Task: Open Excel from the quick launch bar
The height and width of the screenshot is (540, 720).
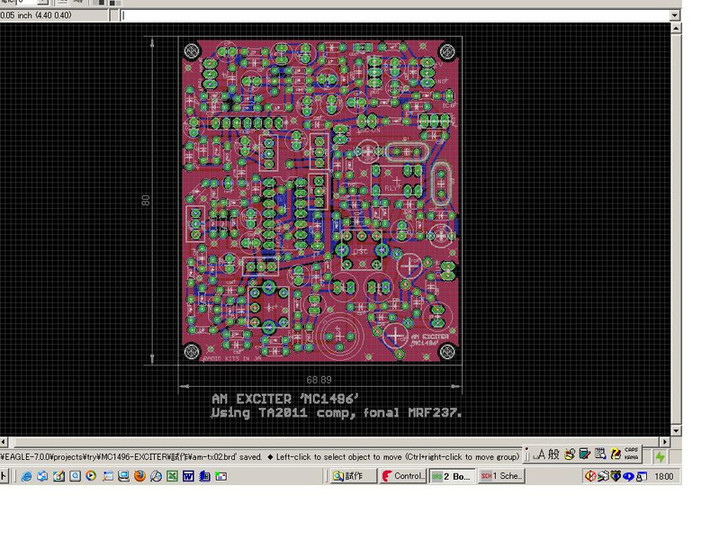Action: click(171, 477)
